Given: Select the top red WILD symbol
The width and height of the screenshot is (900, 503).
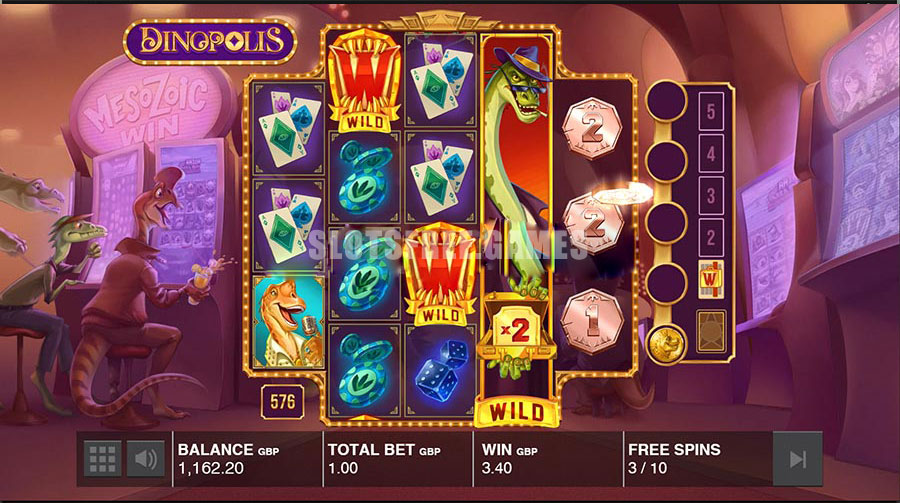Looking at the screenshot, I should [364, 81].
